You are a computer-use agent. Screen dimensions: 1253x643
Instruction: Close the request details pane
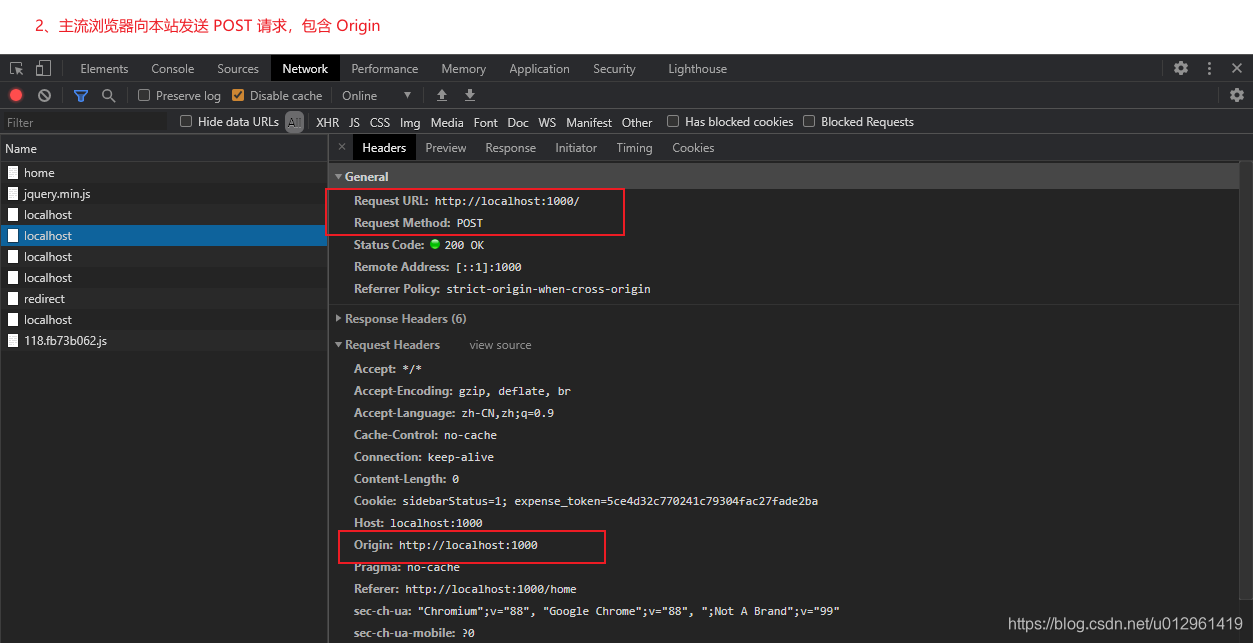[342, 147]
